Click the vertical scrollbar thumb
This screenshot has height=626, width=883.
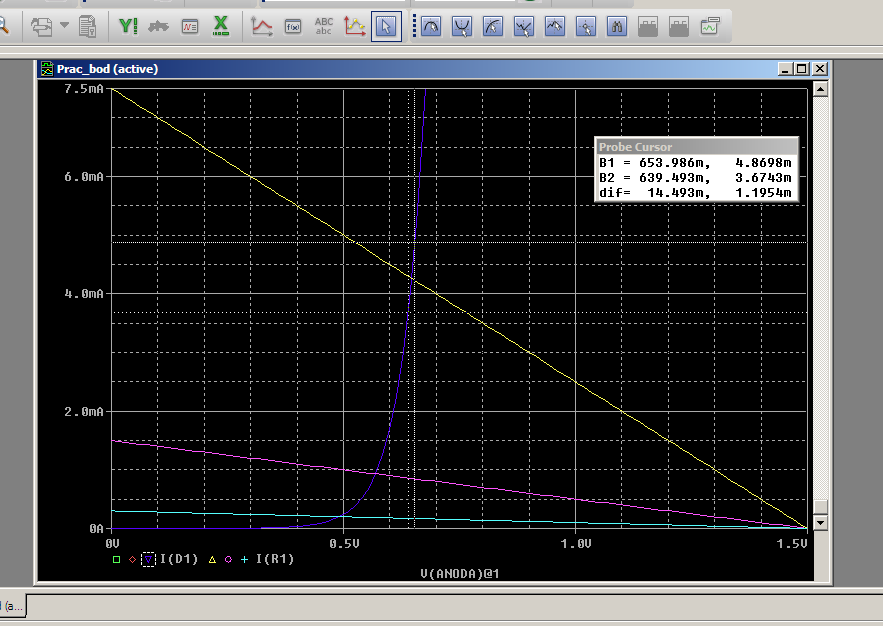point(820,507)
